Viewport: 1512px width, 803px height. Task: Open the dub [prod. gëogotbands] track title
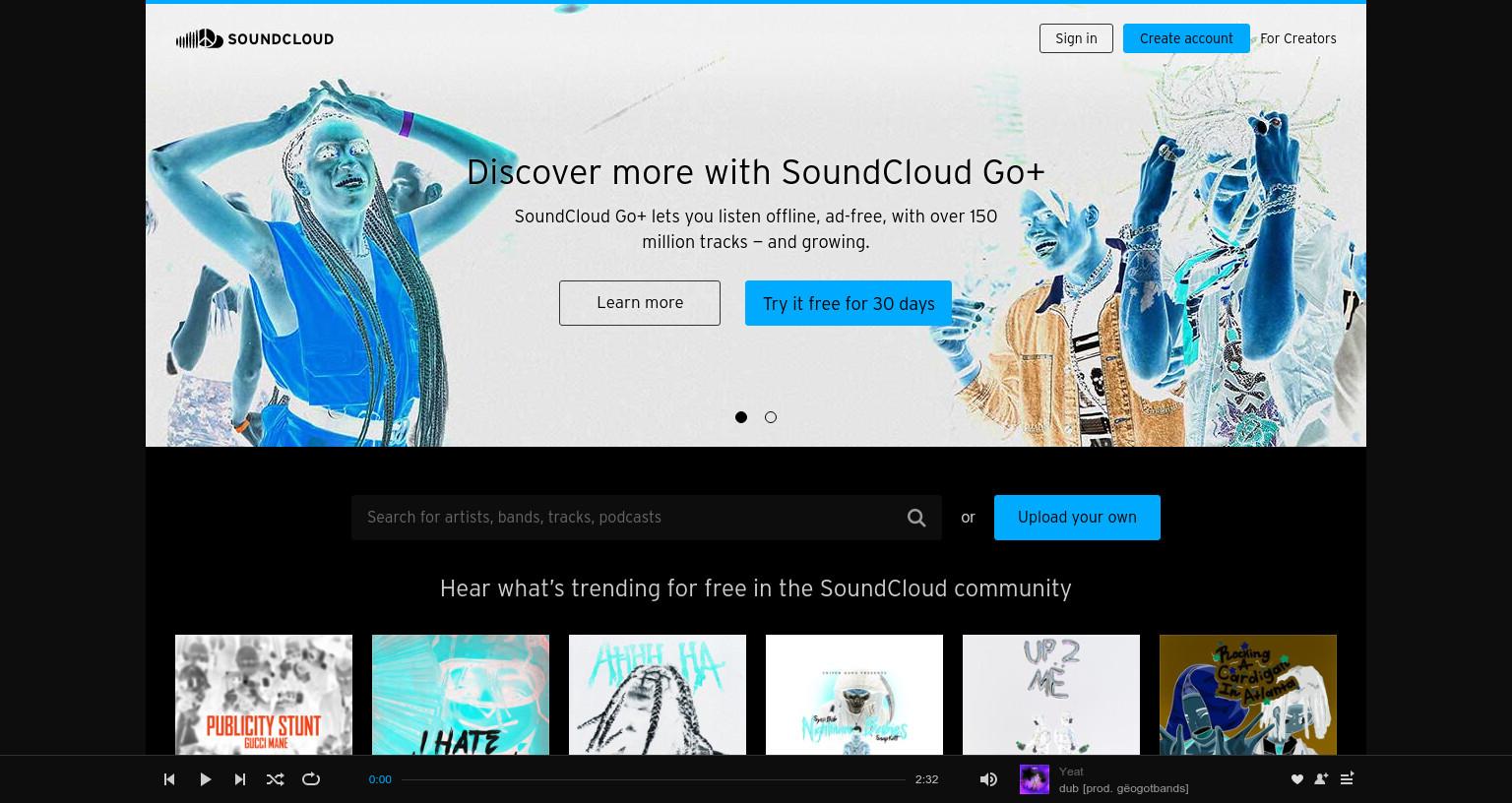click(1124, 788)
